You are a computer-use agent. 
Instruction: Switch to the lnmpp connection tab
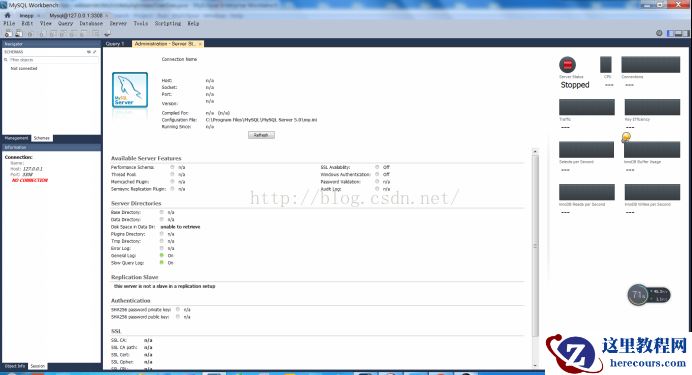pyautogui.click(x=26, y=15)
